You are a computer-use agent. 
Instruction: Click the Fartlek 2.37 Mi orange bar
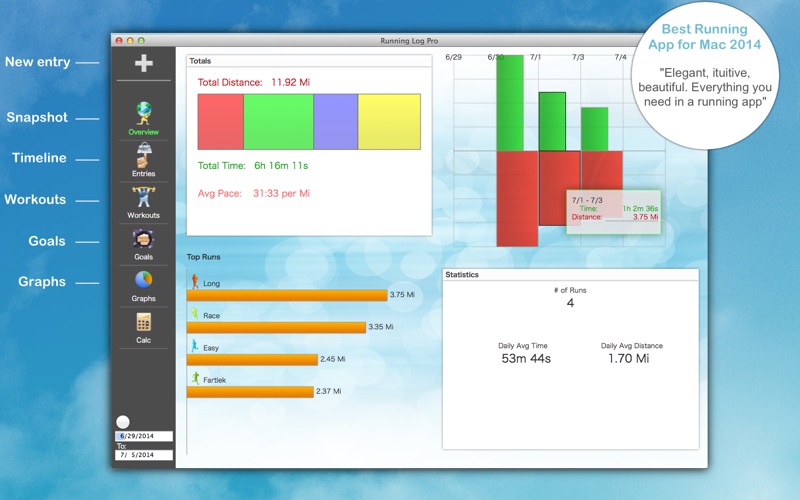tap(250, 392)
